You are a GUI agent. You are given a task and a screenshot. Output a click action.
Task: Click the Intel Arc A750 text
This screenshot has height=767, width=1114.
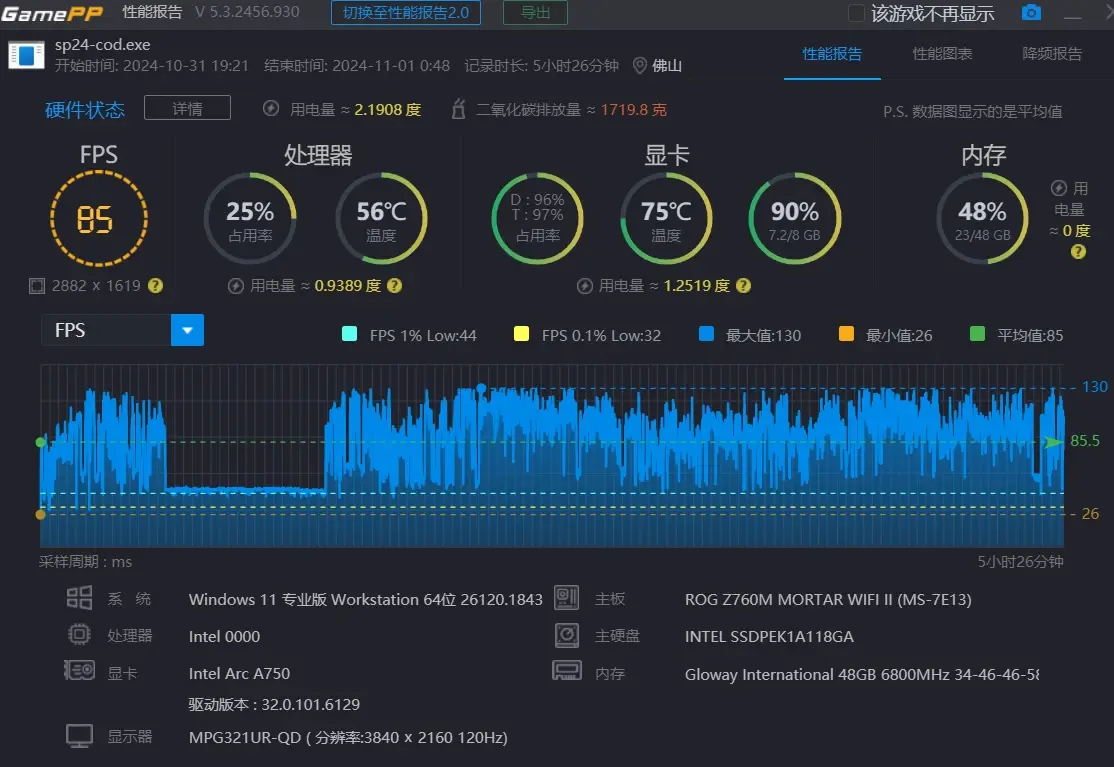tap(239, 673)
